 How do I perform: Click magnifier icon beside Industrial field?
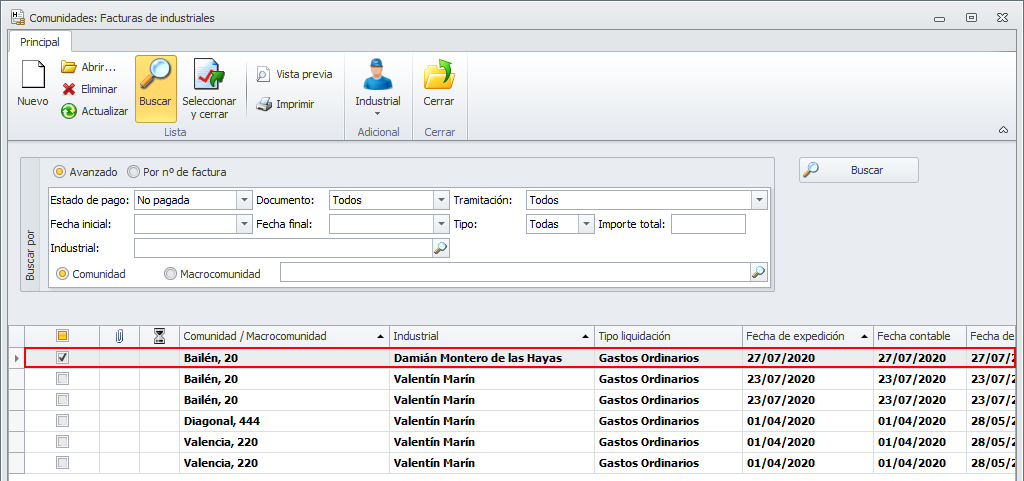(x=441, y=248)
